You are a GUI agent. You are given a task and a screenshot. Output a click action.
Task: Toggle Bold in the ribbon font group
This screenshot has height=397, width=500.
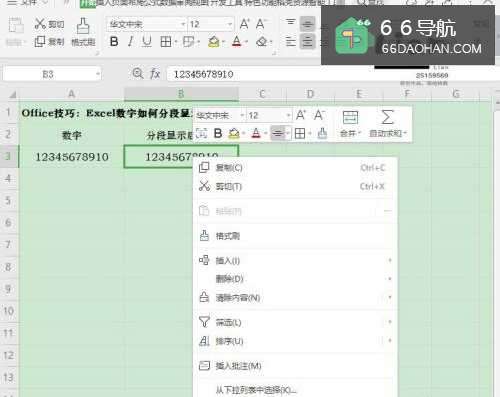tap(114, 42)
